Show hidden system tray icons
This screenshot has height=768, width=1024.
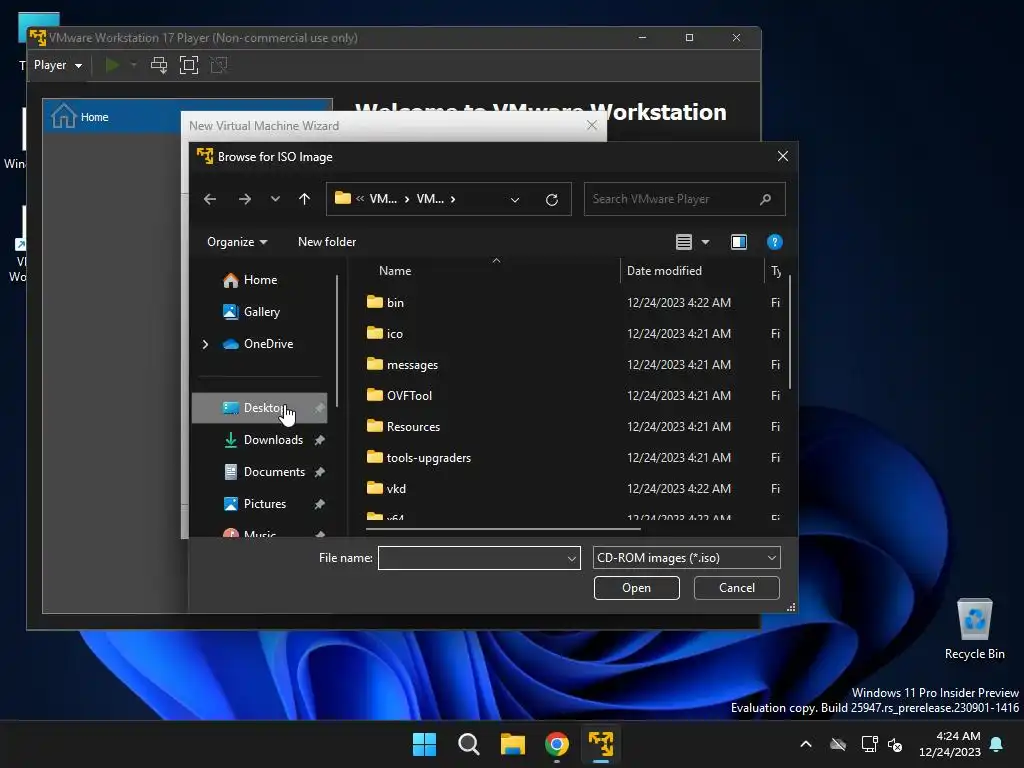click(806, 744)
